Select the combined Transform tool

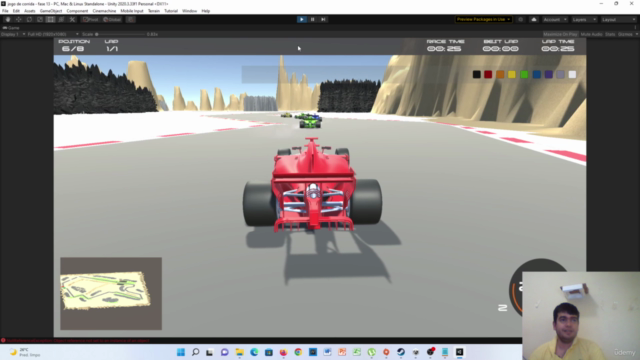61,19
